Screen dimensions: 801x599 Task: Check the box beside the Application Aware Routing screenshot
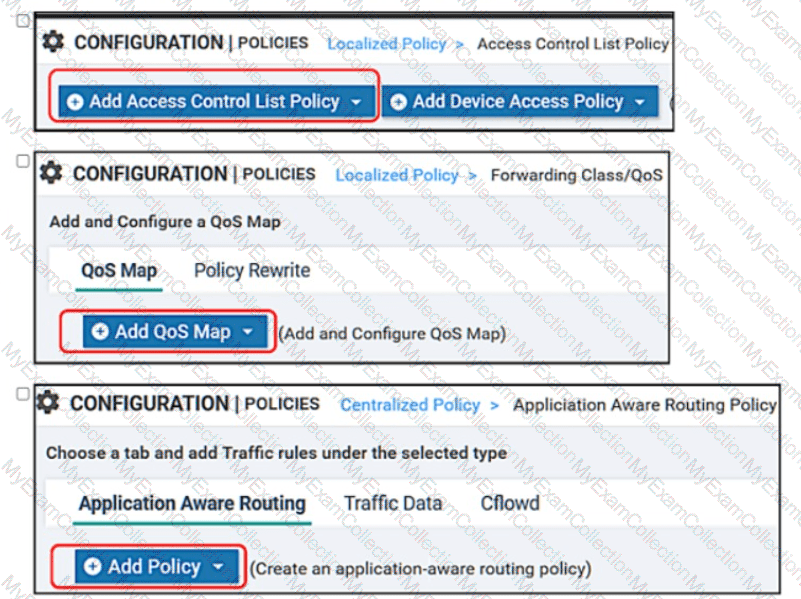pos(23,393)
